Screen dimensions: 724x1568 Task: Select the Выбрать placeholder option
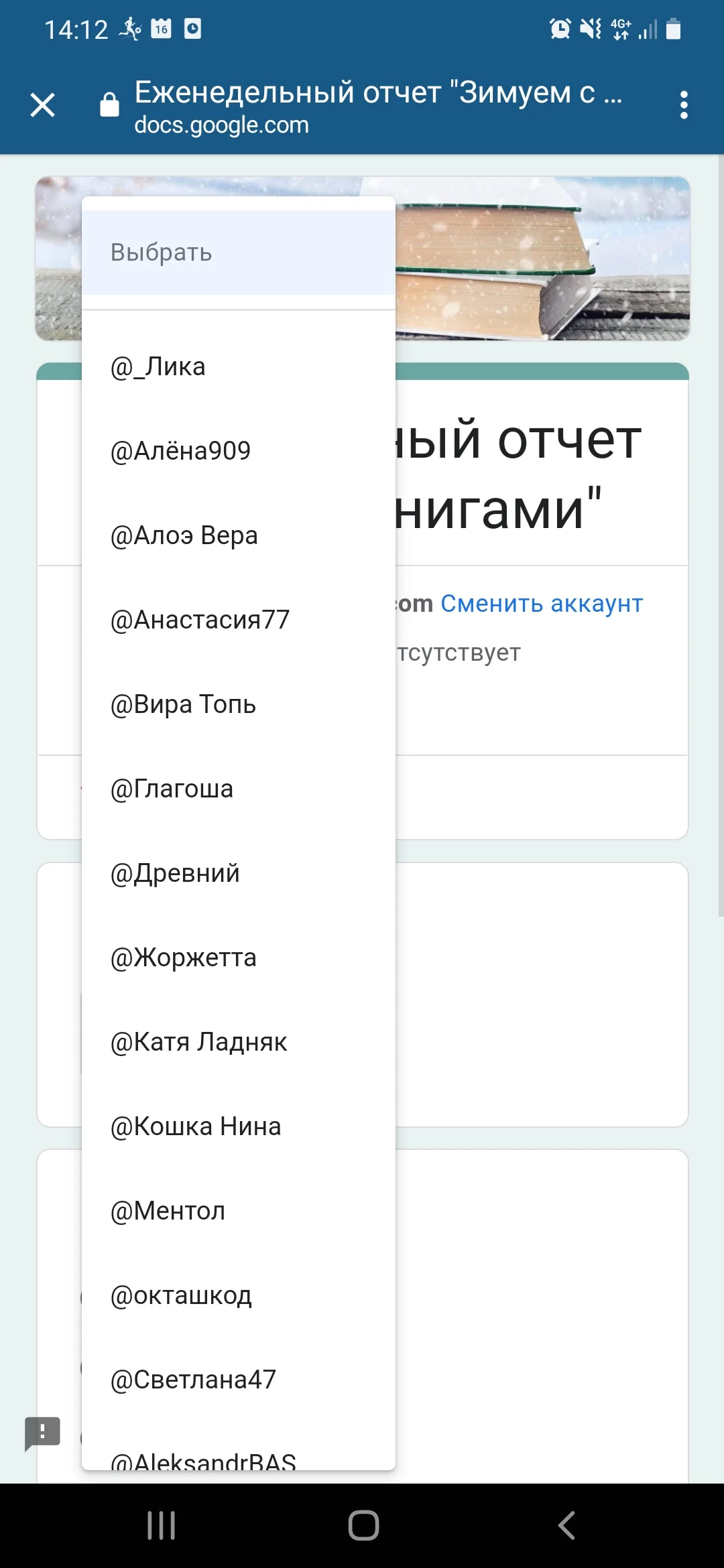161,253
